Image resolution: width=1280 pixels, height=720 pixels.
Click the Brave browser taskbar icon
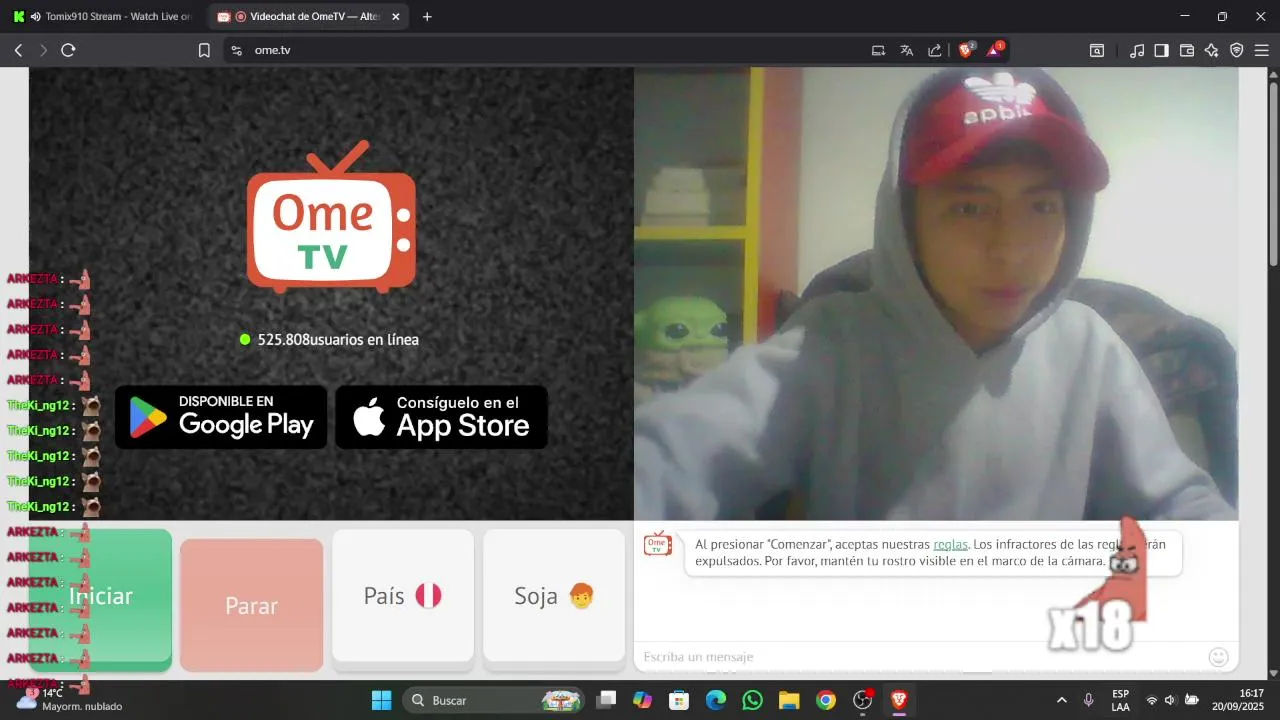click(899, 700)
